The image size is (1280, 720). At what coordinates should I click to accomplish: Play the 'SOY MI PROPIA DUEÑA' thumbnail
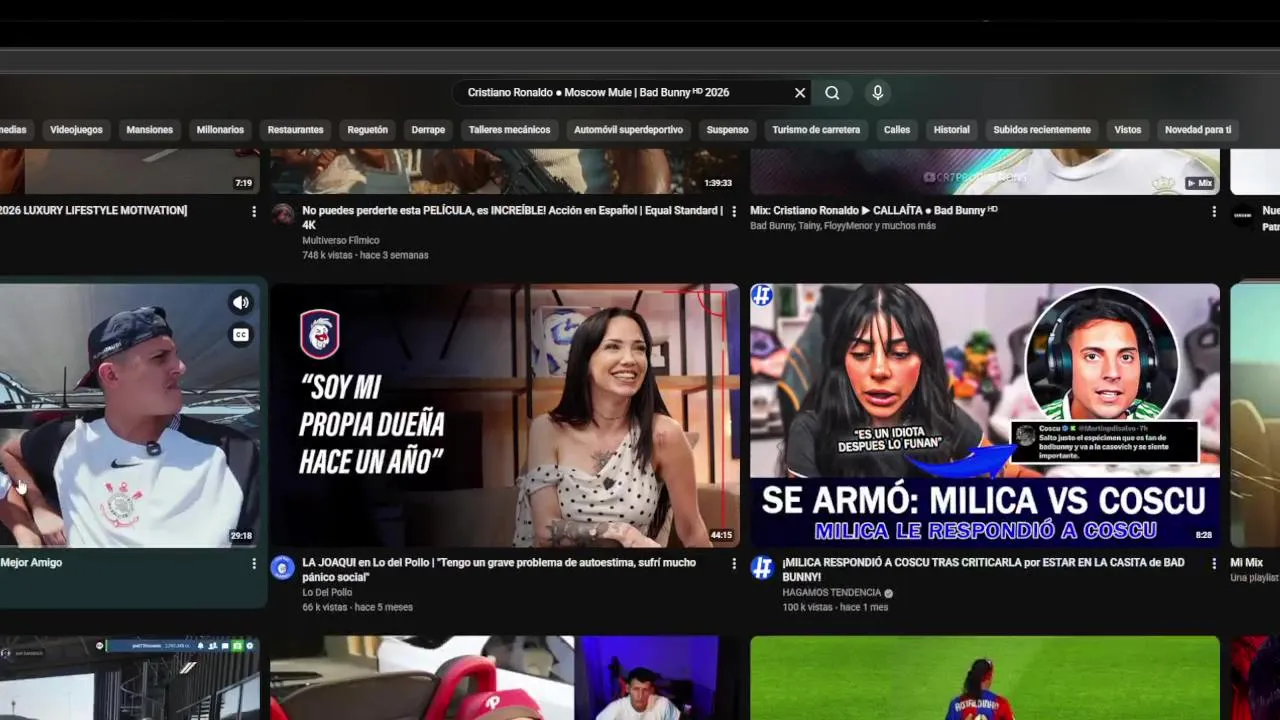[x=505, y=415]
